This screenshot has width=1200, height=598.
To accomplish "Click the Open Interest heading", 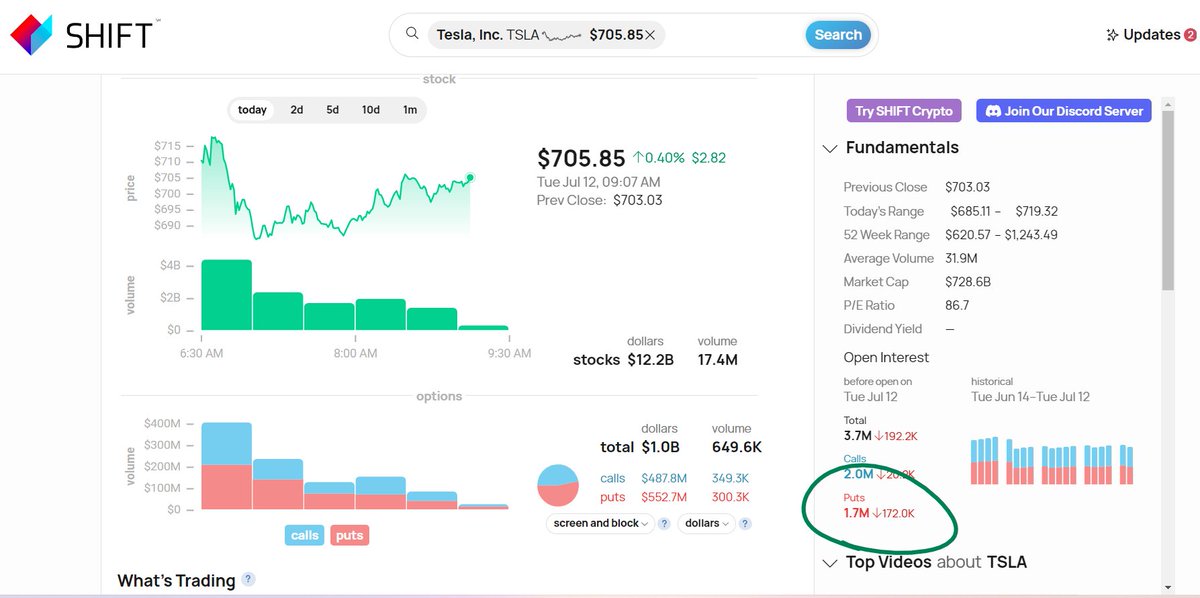I will [x=886, y=357].
